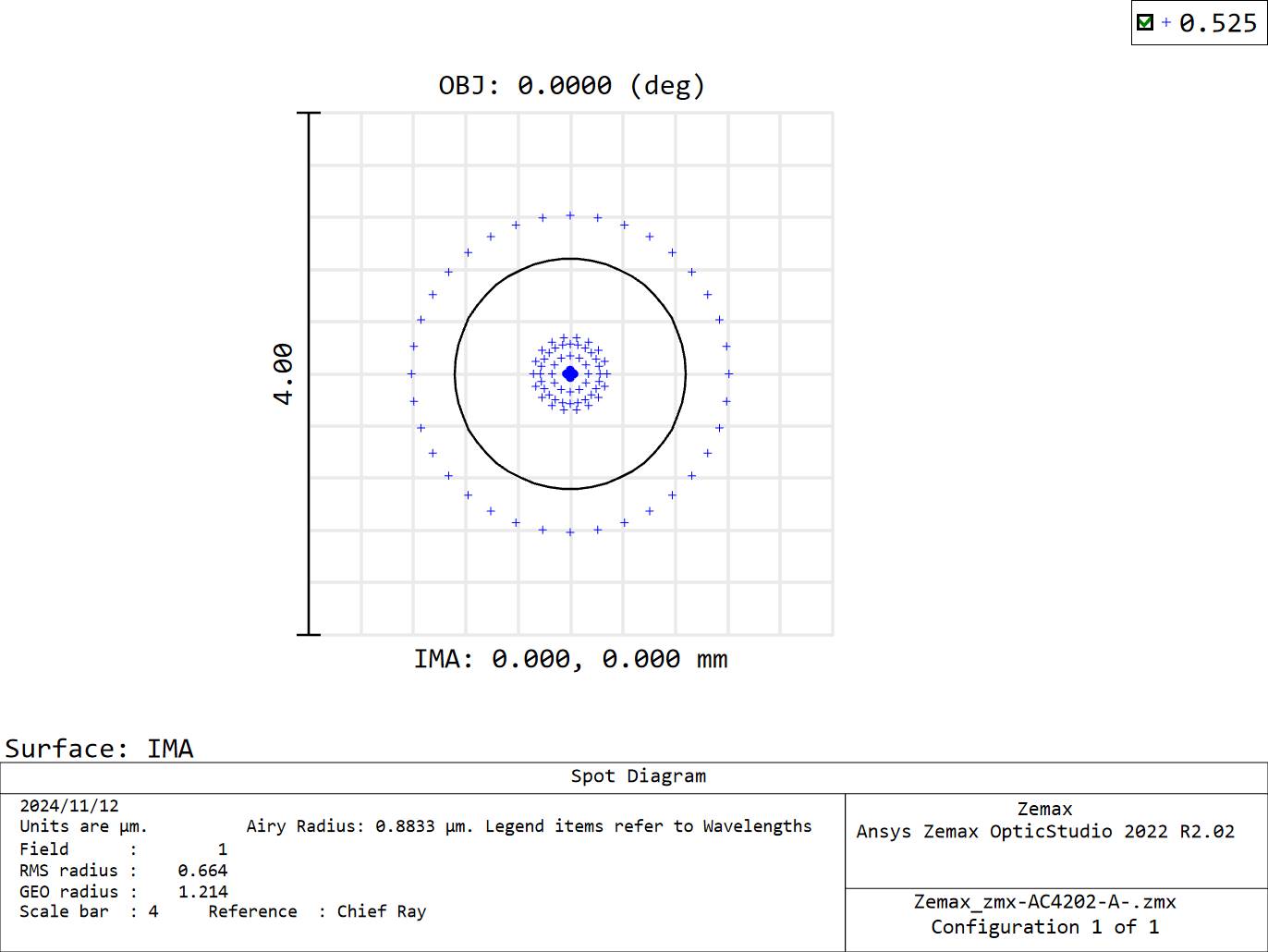
Task: Click the OBJ: 0.0000 (deg) title
Action: [x=571, y=86]
